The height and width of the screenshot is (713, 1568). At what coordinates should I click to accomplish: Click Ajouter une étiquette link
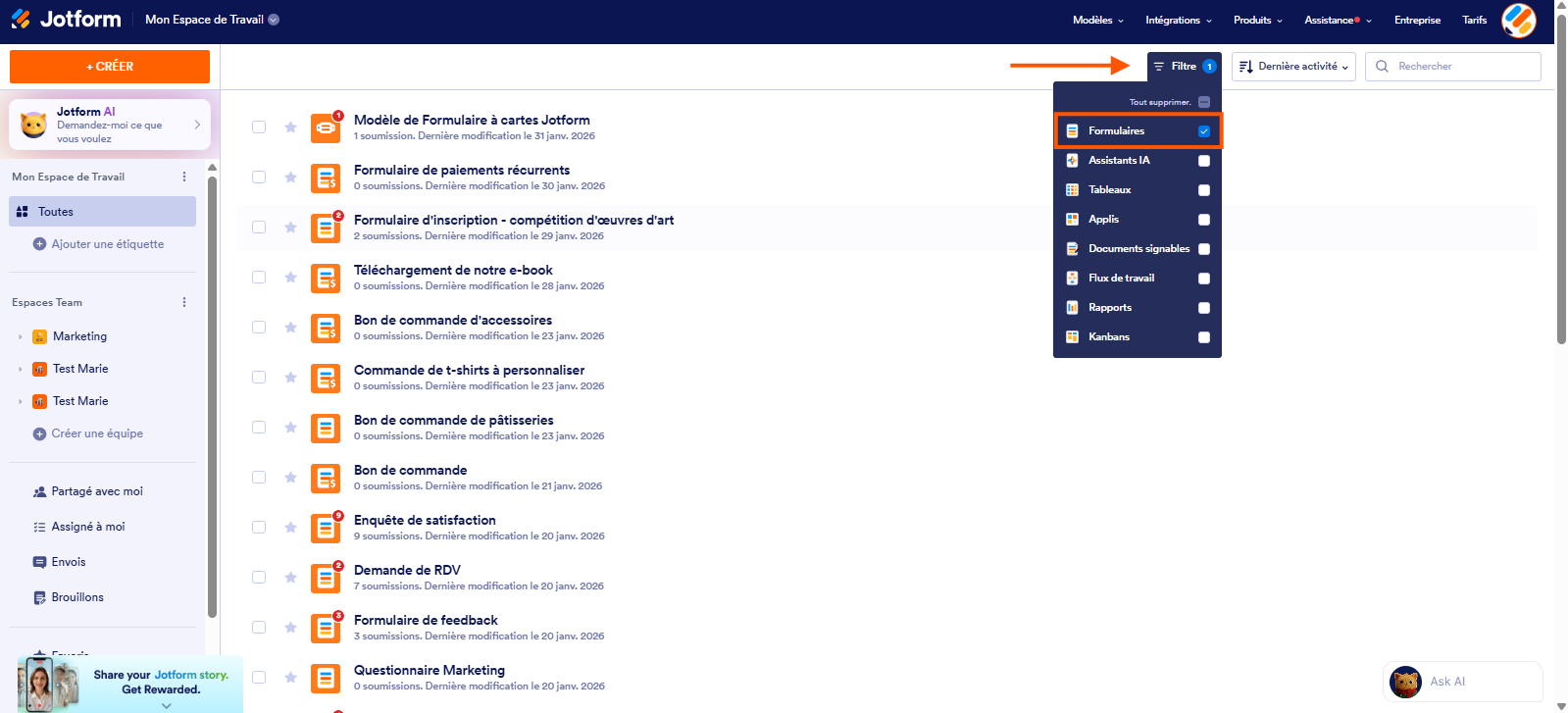tap(108, 244)
